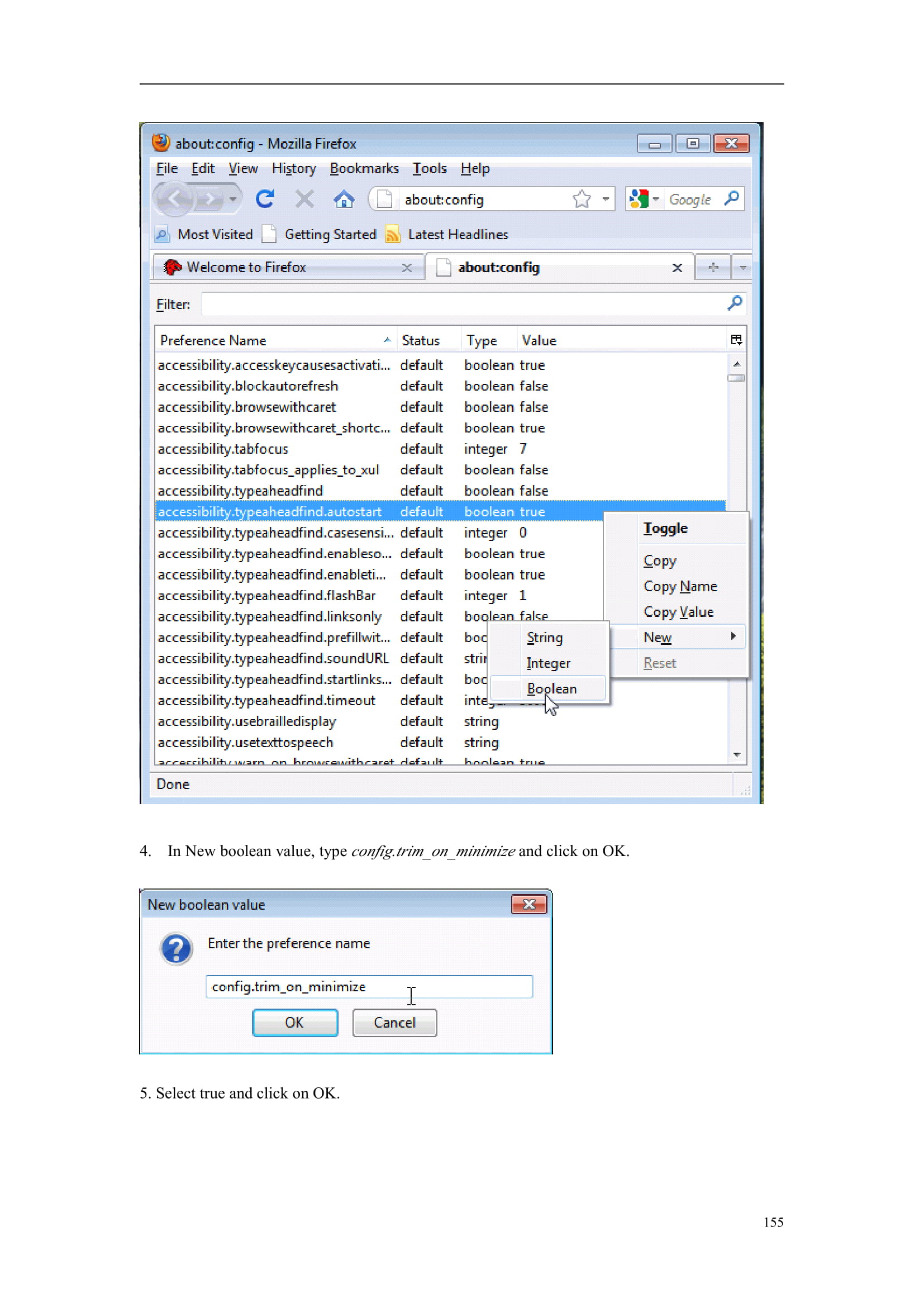The width and height of the screenshot is (924, 1307).
Task: Click Cancel in New boolean value dialog
Action: pos(394,1023)
